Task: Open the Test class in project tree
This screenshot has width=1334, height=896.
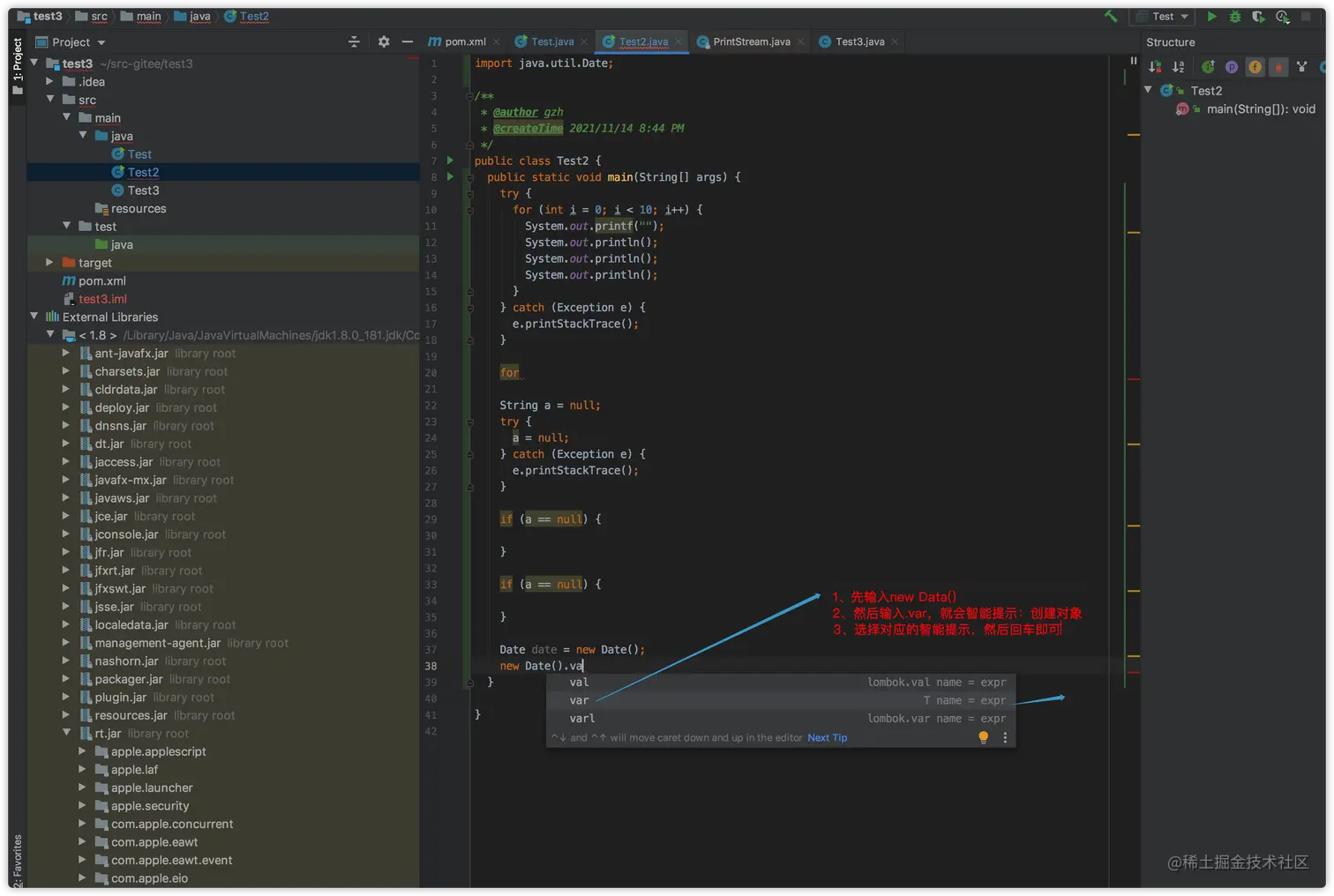Action: (139, 153)
